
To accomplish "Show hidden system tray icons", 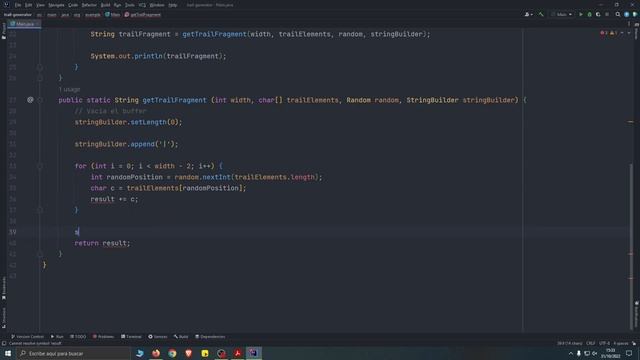I will pos(571,353).
